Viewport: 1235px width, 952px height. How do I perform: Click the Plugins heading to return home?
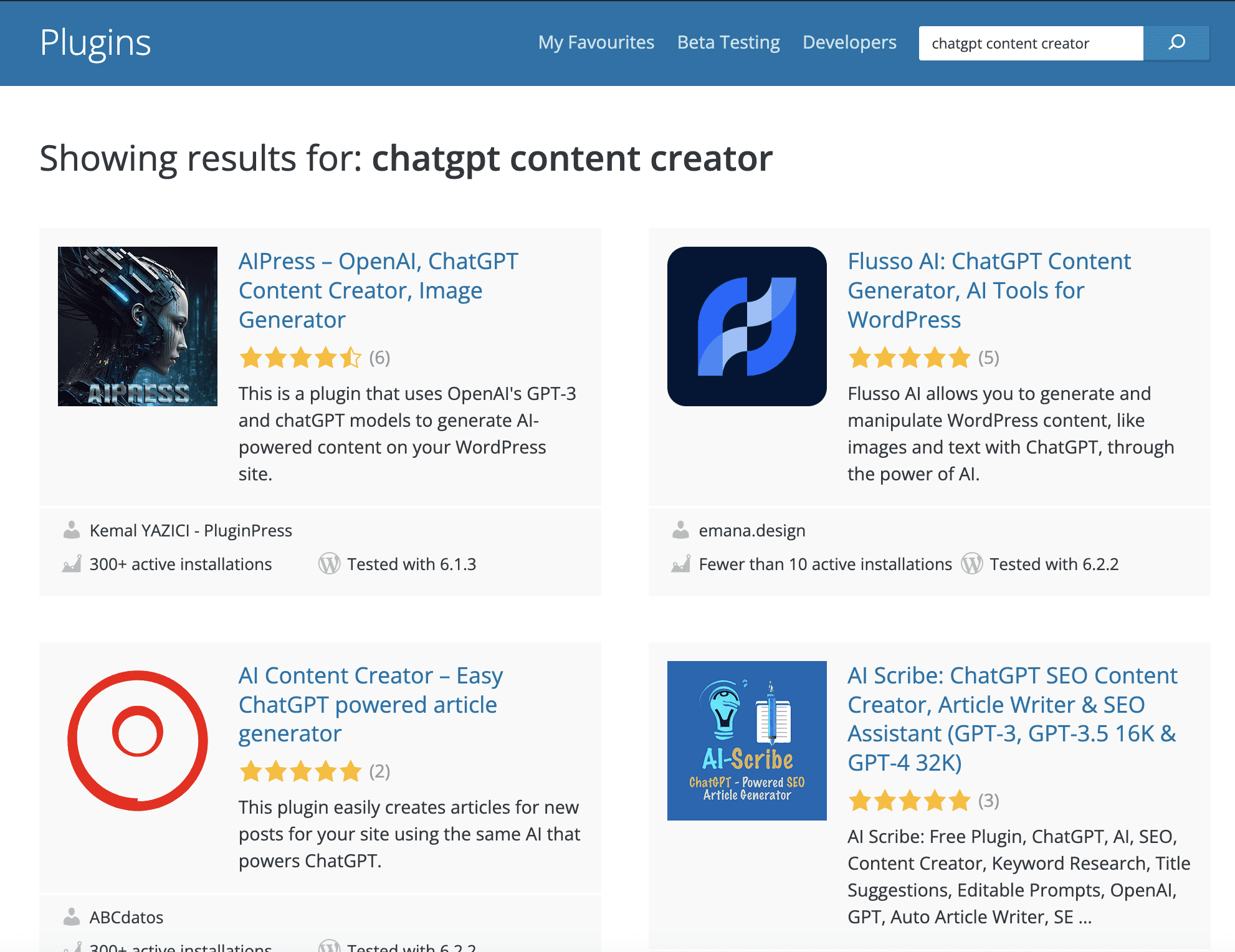(x=95, y=42)
